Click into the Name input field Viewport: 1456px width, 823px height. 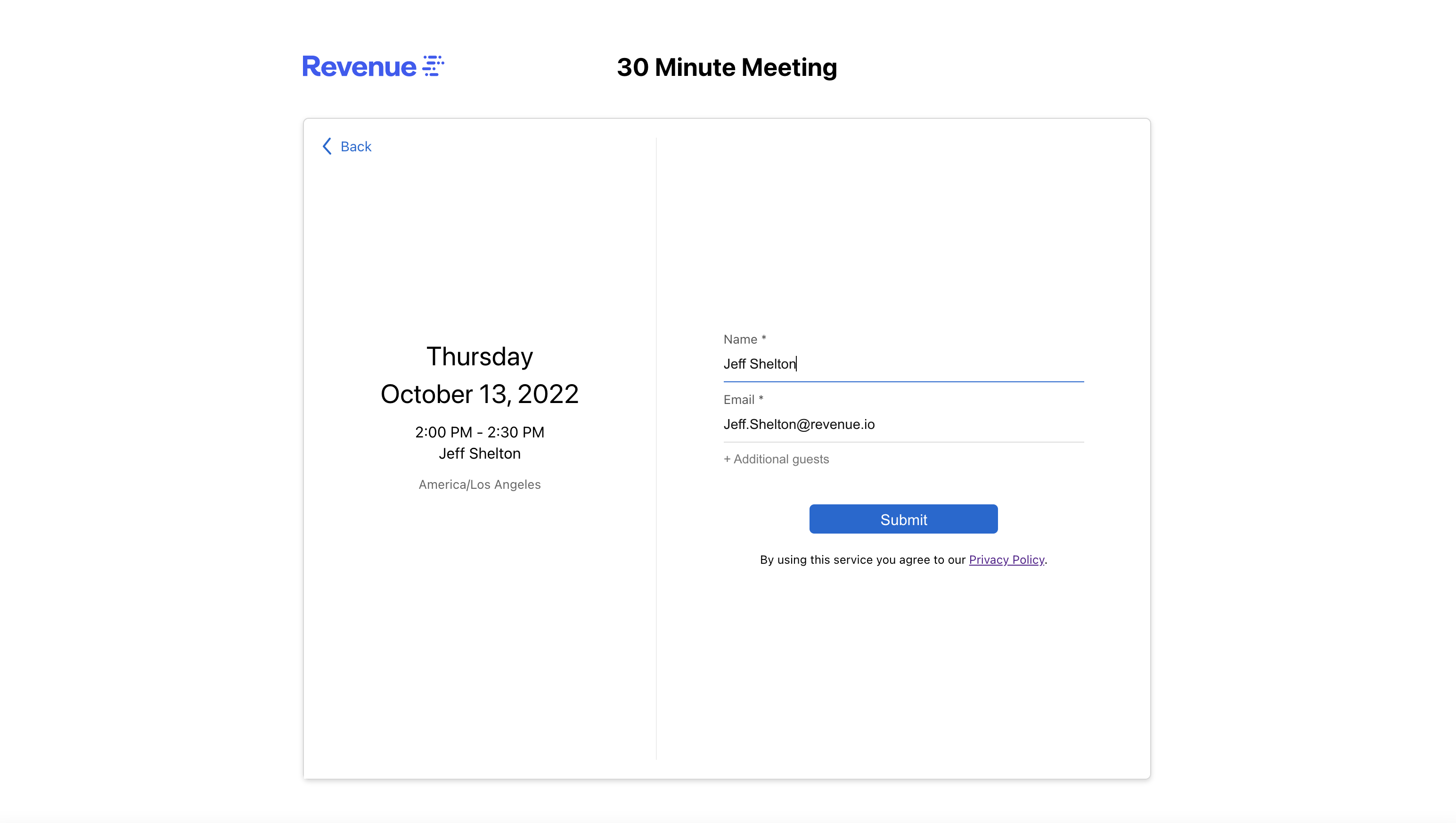(x=903, y=364)
